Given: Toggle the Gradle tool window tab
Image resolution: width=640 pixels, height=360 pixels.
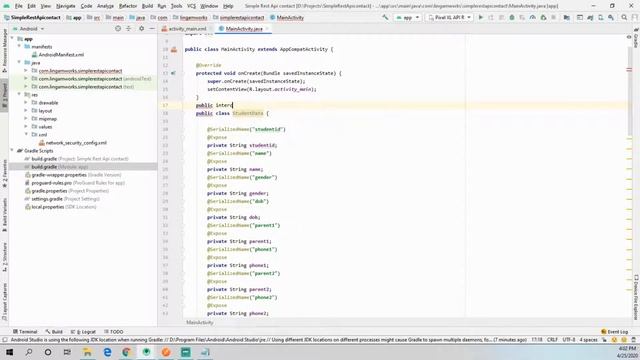Looking at the screenshot, I should tap(636, 39).
